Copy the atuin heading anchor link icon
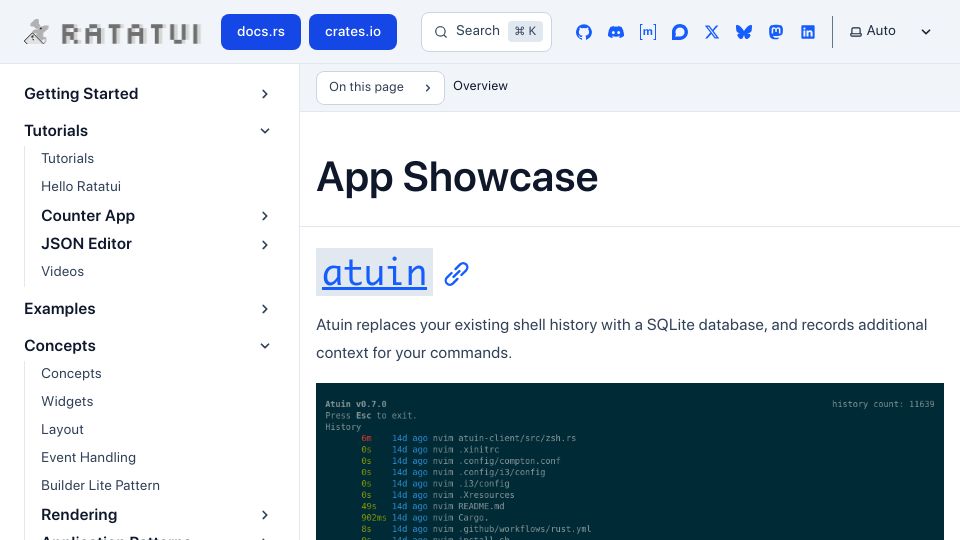The image size is (960, 540). click(x=456, y=274)
